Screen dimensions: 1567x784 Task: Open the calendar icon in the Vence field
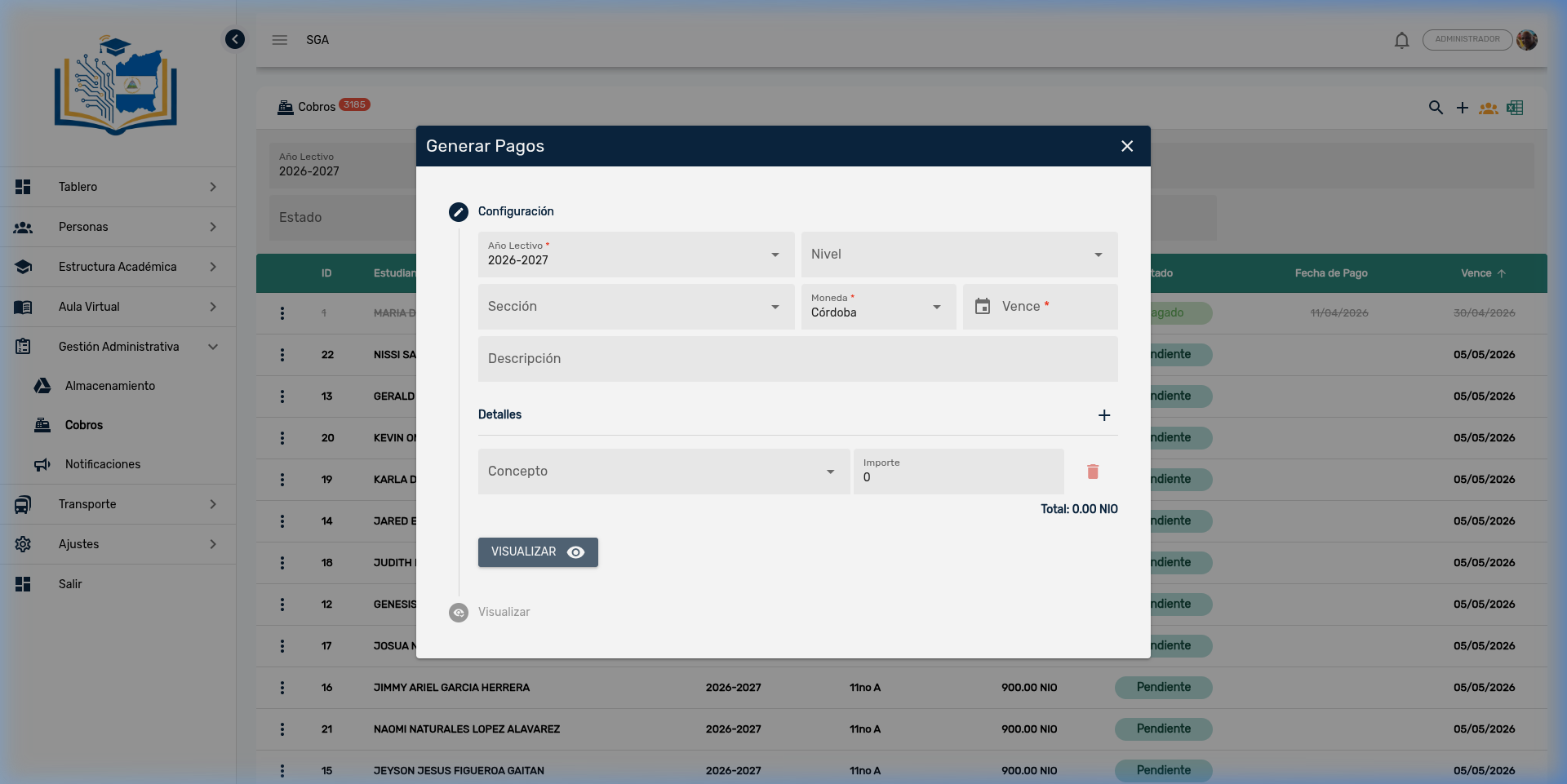(982, 306)
